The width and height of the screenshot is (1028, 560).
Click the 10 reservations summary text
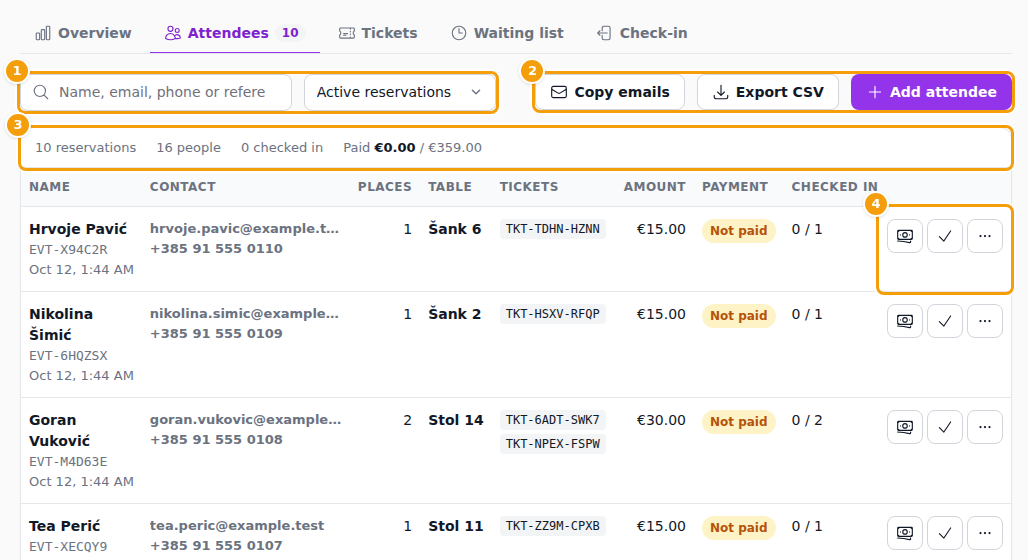click(x=86, y=148)
